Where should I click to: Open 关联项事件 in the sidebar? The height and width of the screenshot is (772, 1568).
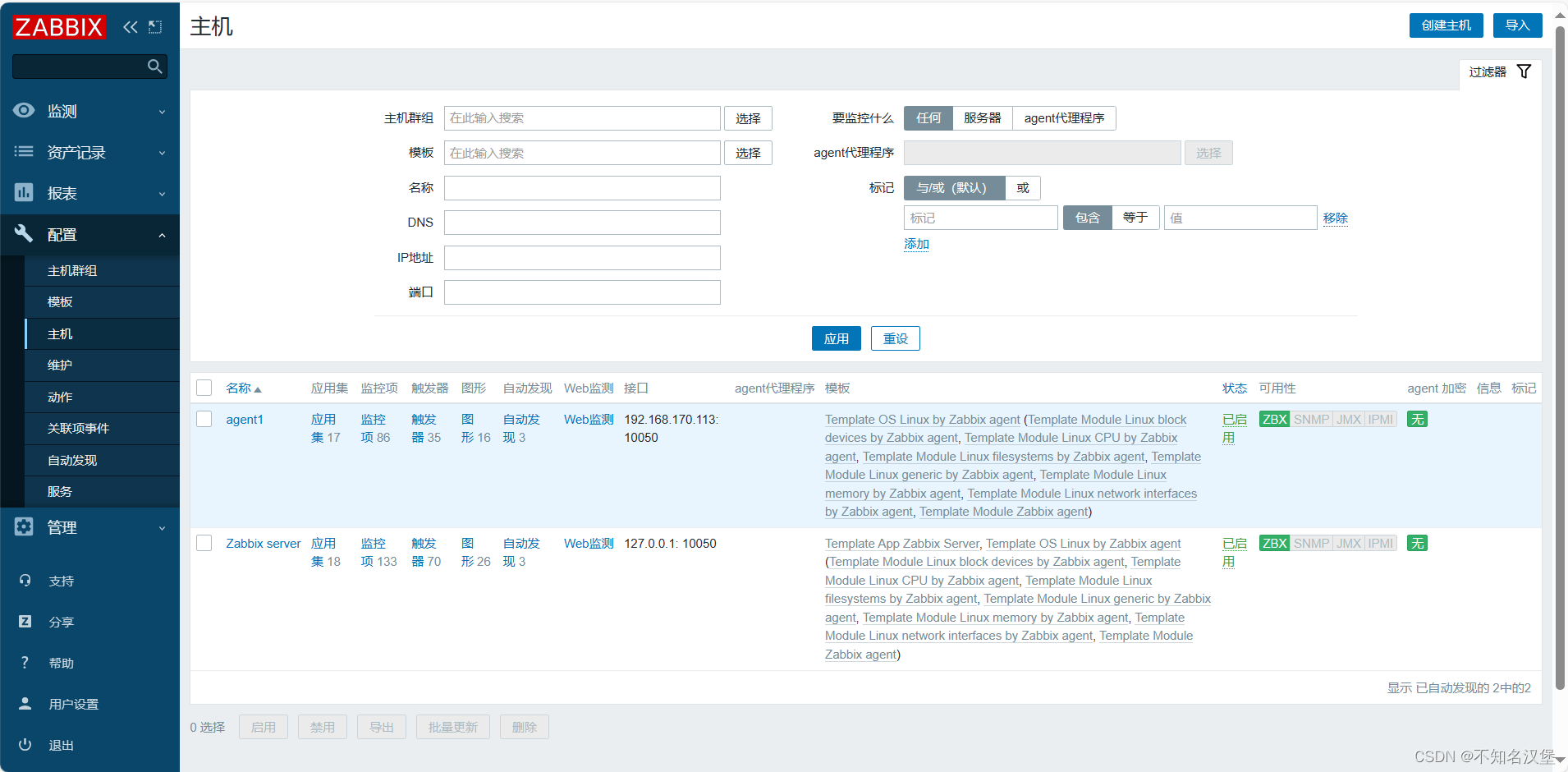(x=103, y=429)
